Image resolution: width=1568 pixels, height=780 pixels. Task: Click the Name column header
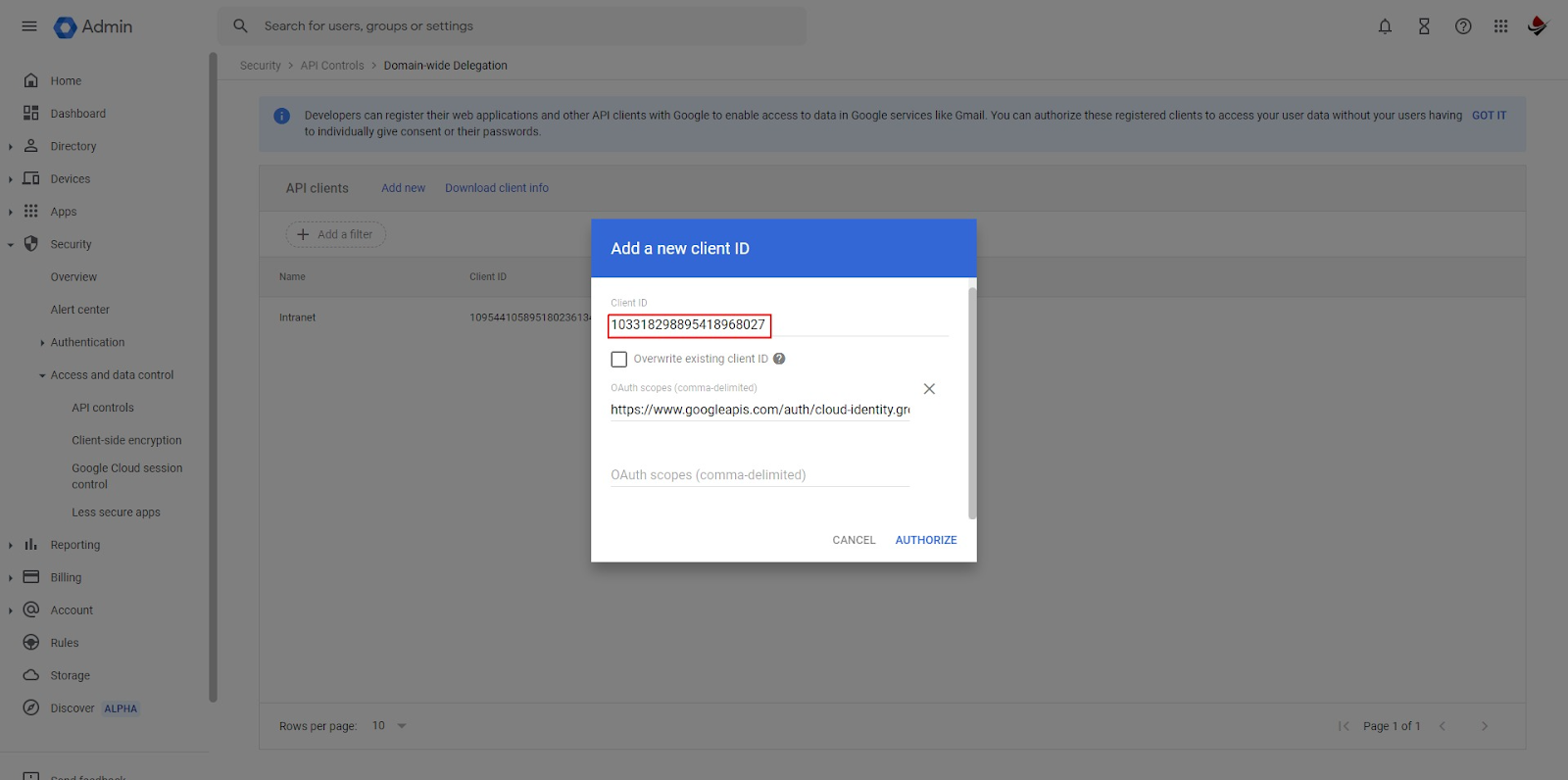coord(292,277)
